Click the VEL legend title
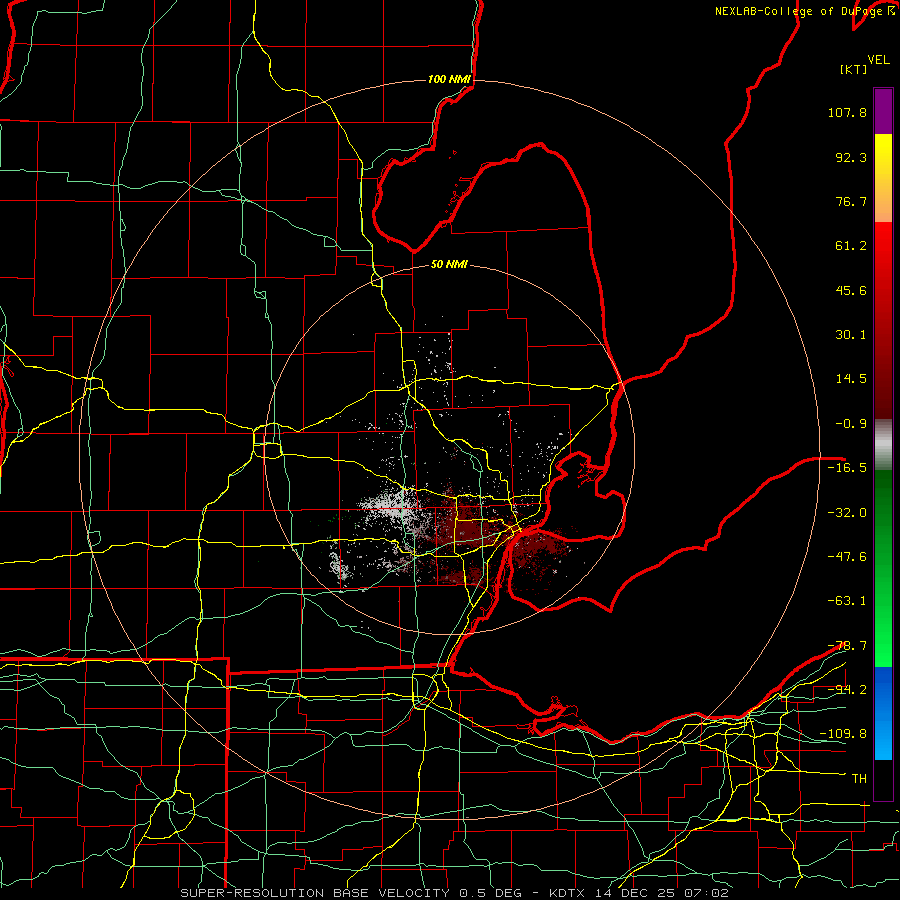 (879, 60)
